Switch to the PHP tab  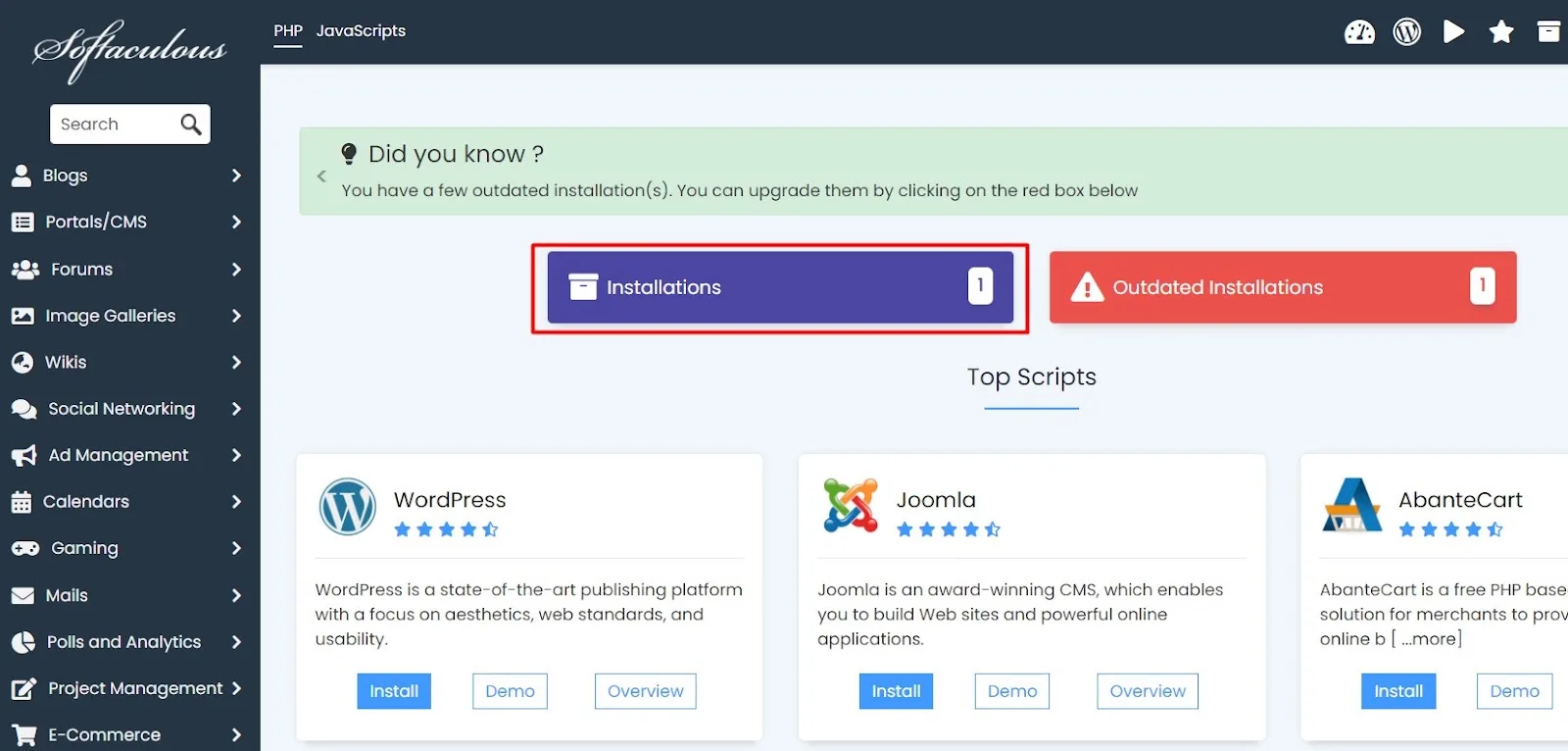click(x=288, y=31)
